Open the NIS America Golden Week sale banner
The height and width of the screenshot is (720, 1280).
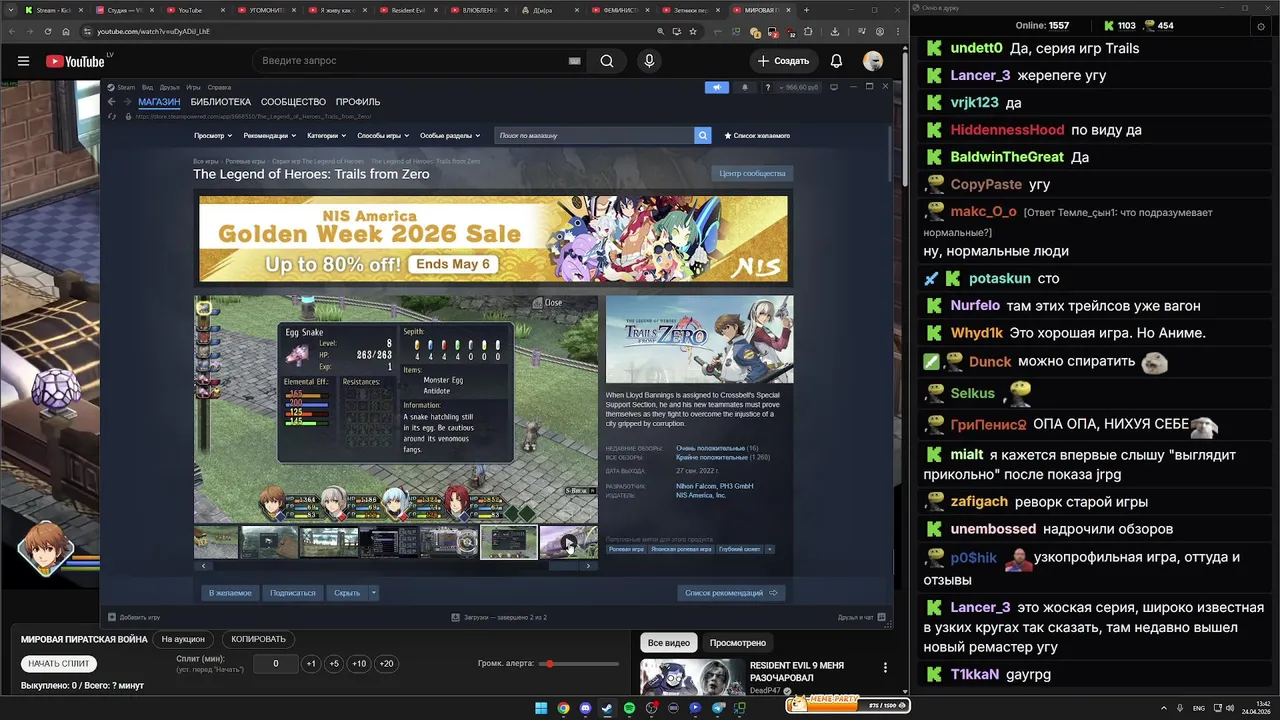493,239
